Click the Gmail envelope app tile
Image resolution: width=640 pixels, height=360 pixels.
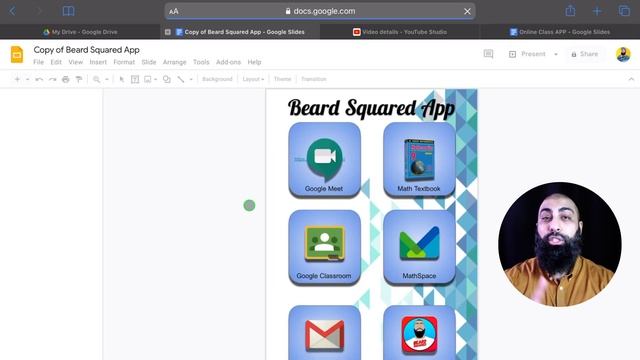coord(324,333)
